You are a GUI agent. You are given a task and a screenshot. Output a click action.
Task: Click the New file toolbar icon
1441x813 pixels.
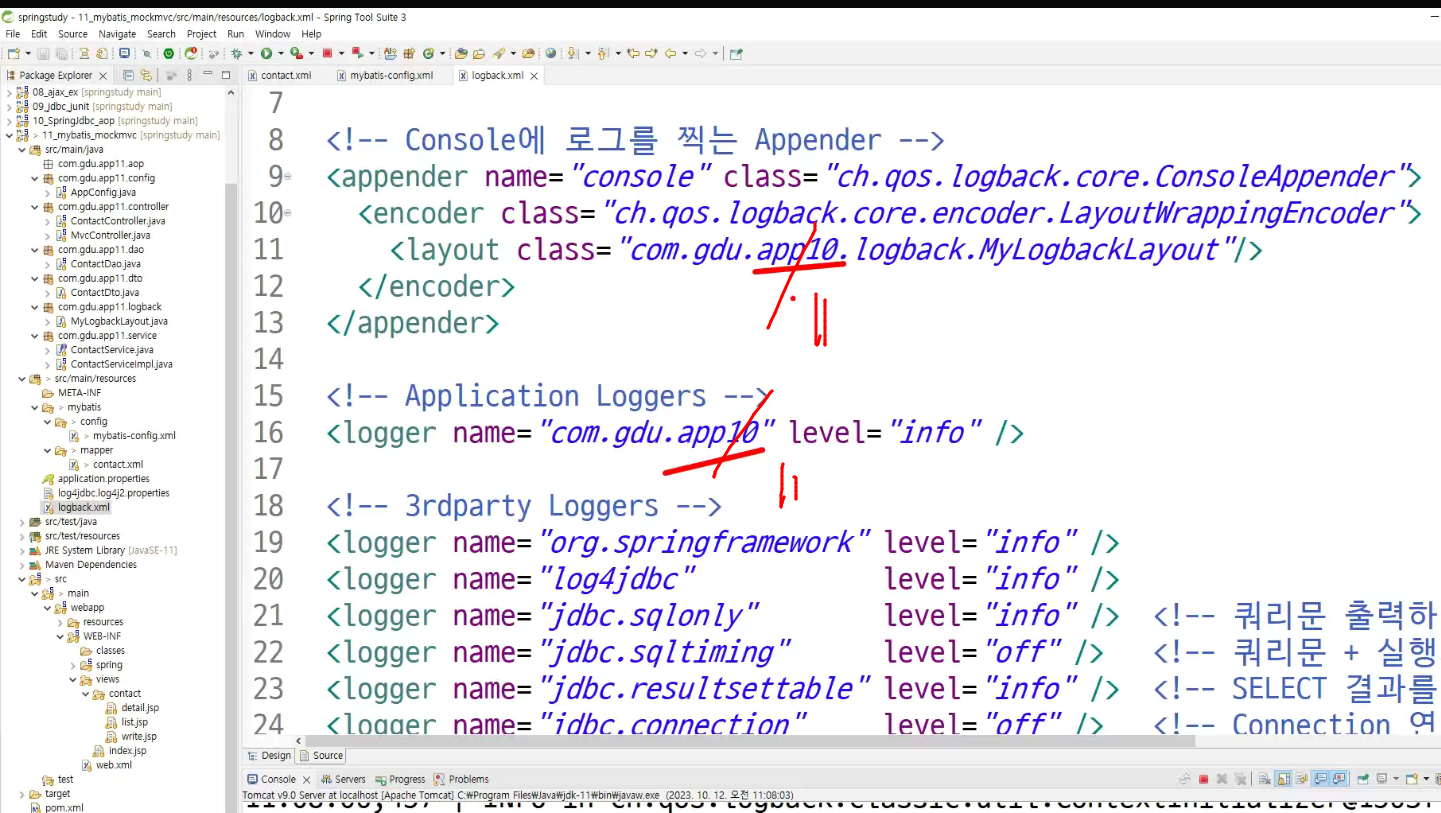(x=12, y=53)
